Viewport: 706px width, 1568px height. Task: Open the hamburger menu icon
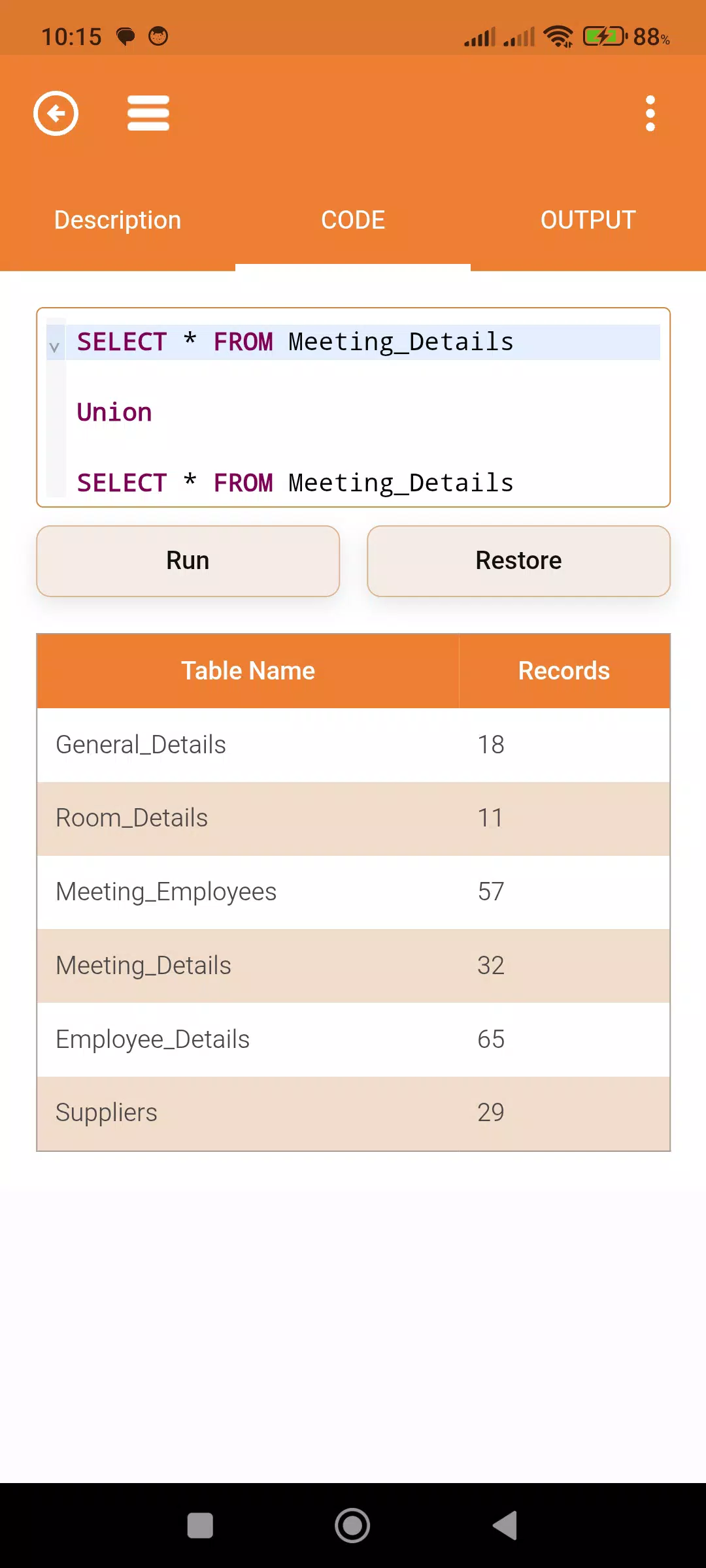click(148, 114)
